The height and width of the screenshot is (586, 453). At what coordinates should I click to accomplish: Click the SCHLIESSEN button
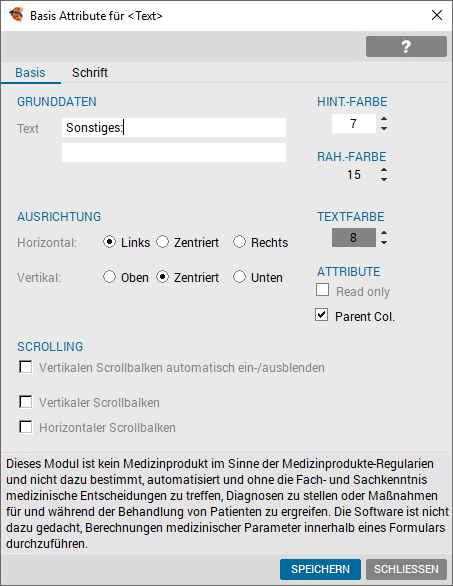[406, 569]
